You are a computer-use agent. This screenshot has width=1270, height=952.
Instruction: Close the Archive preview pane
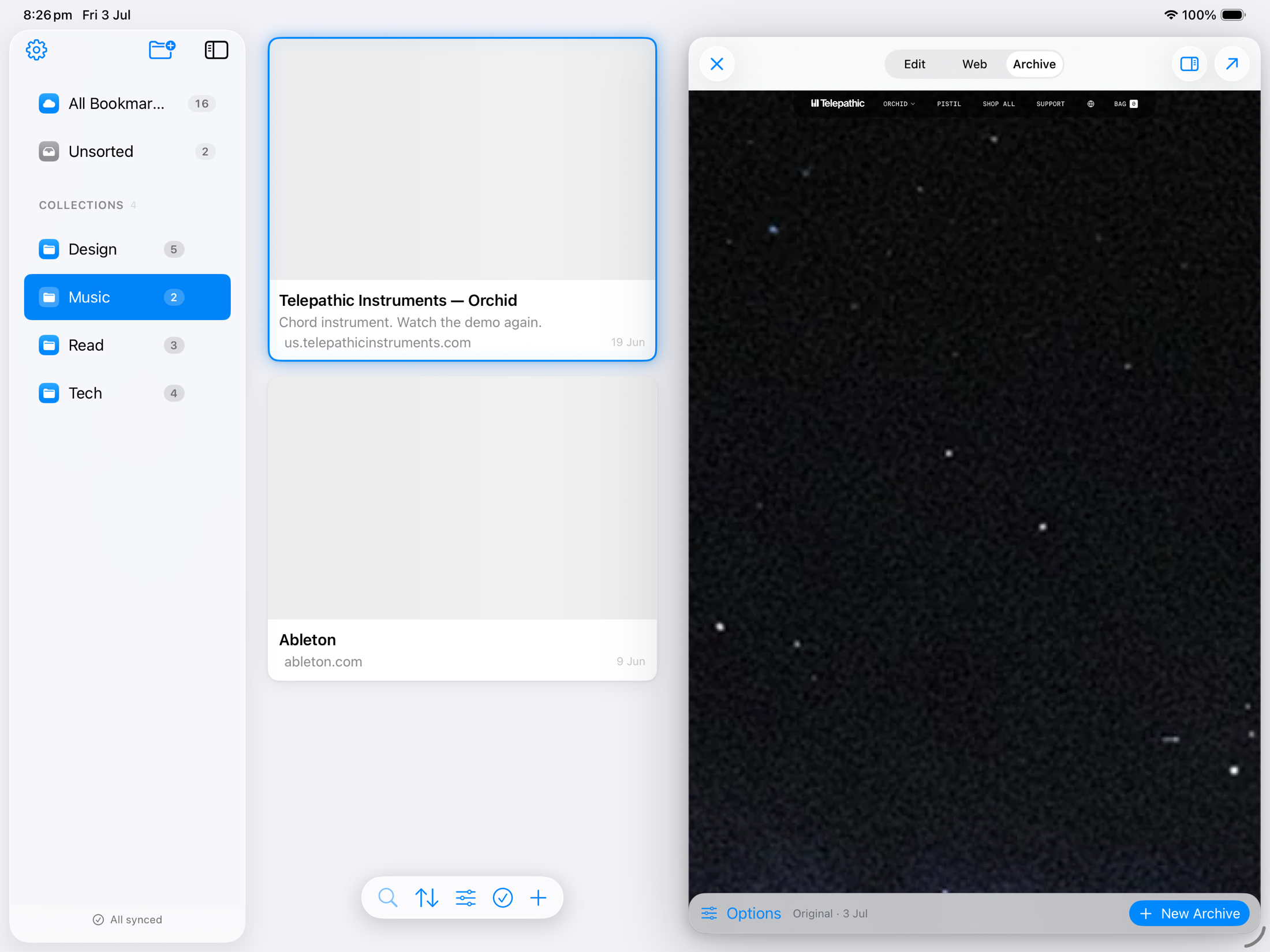(x=717, y=64)
